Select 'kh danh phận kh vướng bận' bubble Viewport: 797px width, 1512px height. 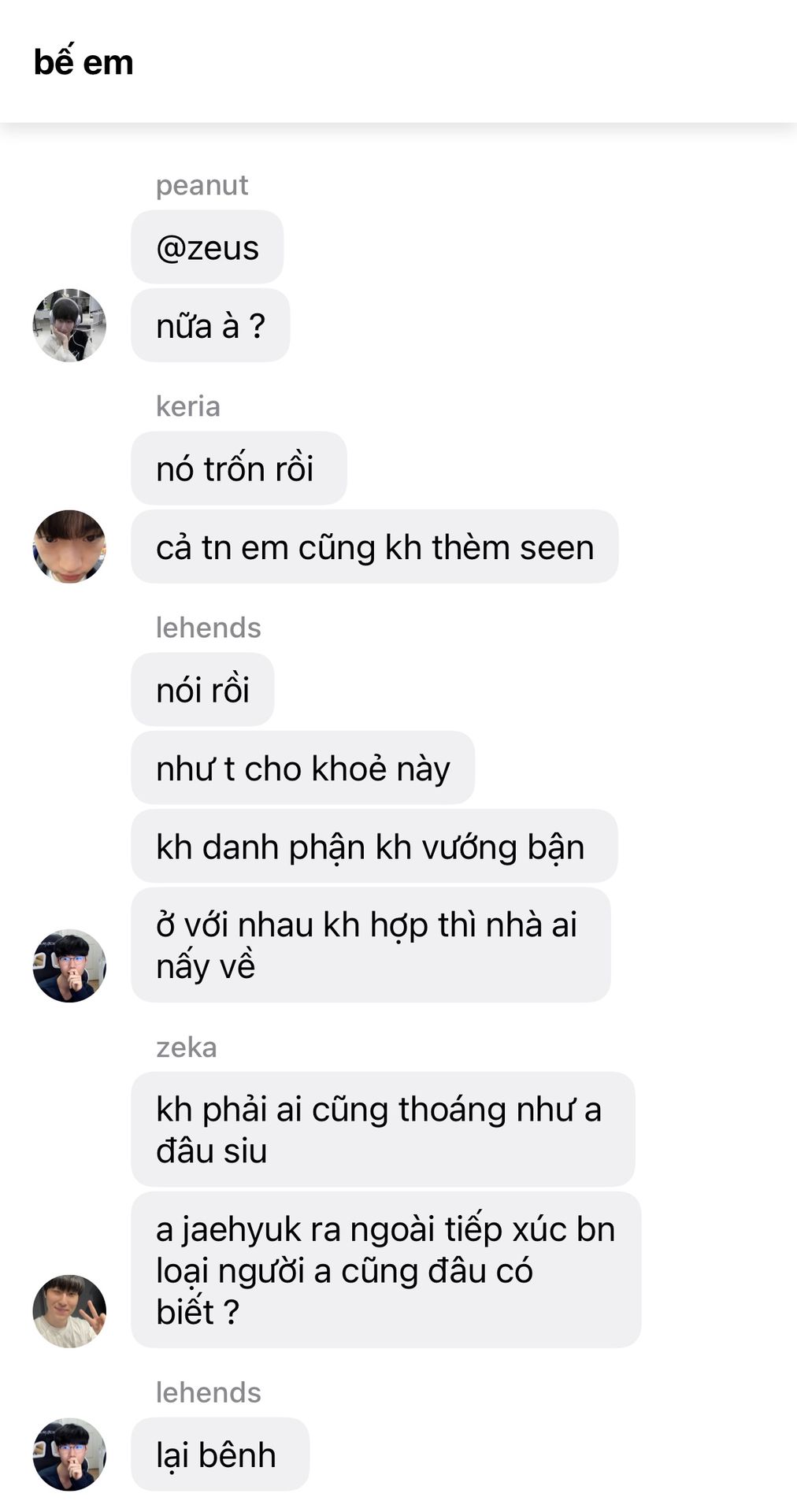tap(374, 847)
